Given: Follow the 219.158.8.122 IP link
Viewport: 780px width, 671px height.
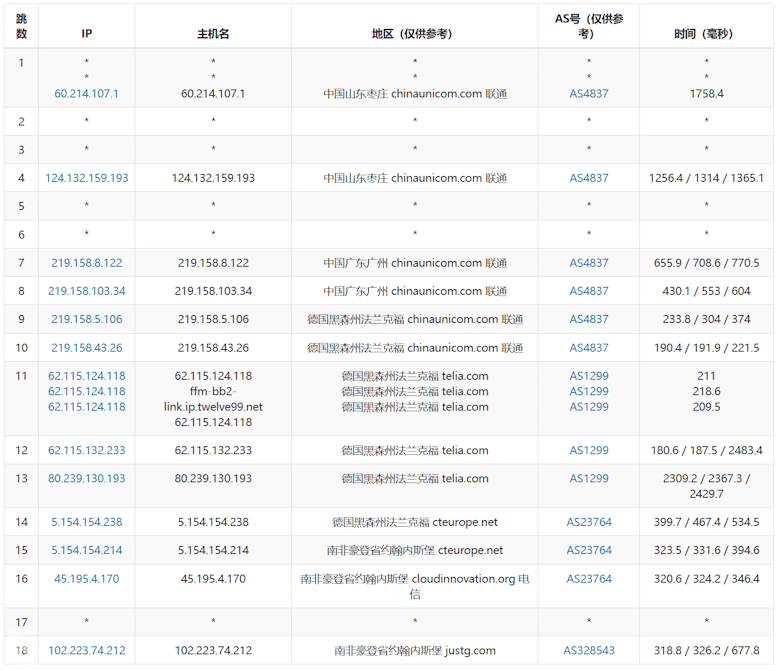Looking at the screenshot, I should pos(87,263).
